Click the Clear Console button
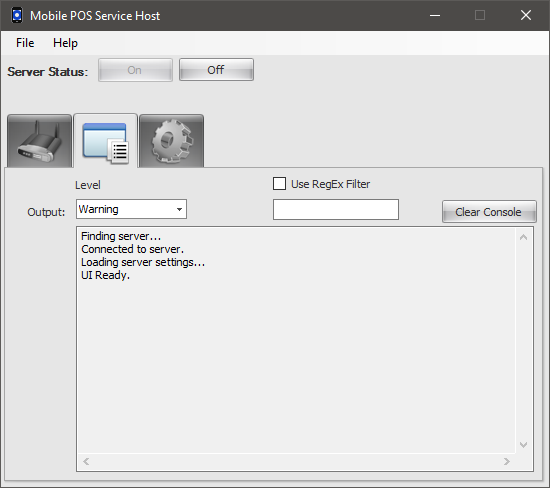Screen dimensions: 550x488 click(489, 212)
